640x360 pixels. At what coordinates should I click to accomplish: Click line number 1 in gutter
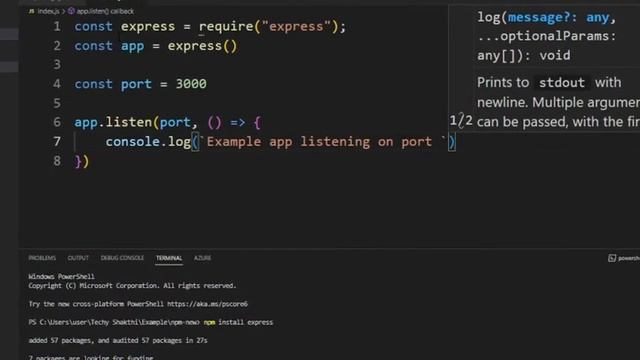(57, 27)
